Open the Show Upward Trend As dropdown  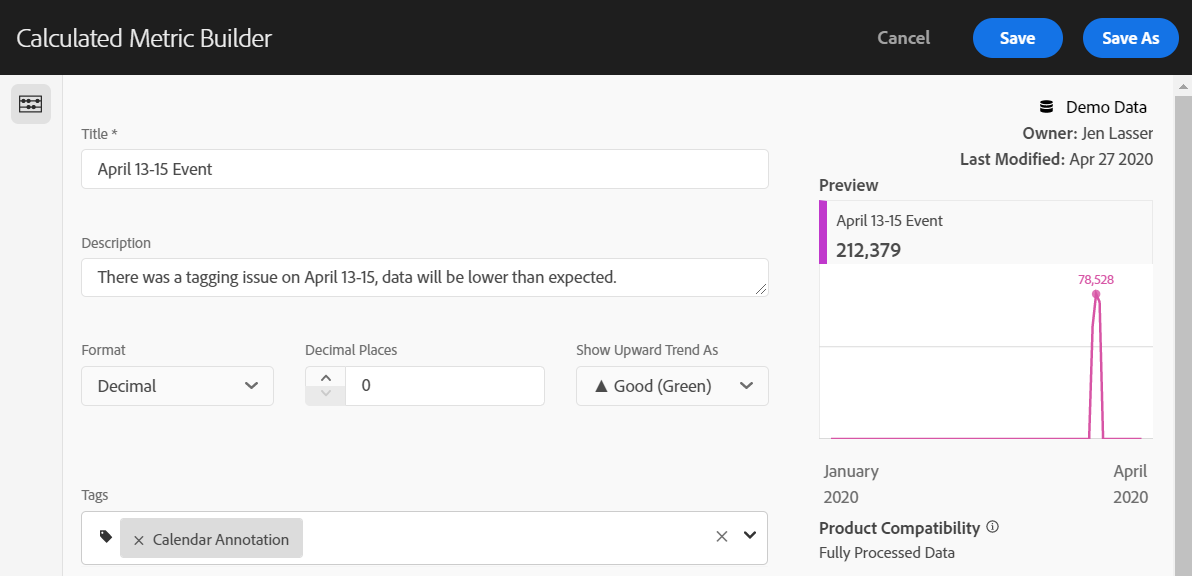(672, 386)
